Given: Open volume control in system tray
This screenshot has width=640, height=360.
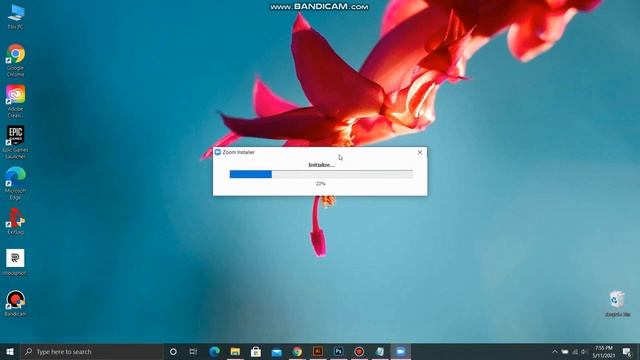Looking at the screenshot, I should pyautogui.click(x=584, y=352).
